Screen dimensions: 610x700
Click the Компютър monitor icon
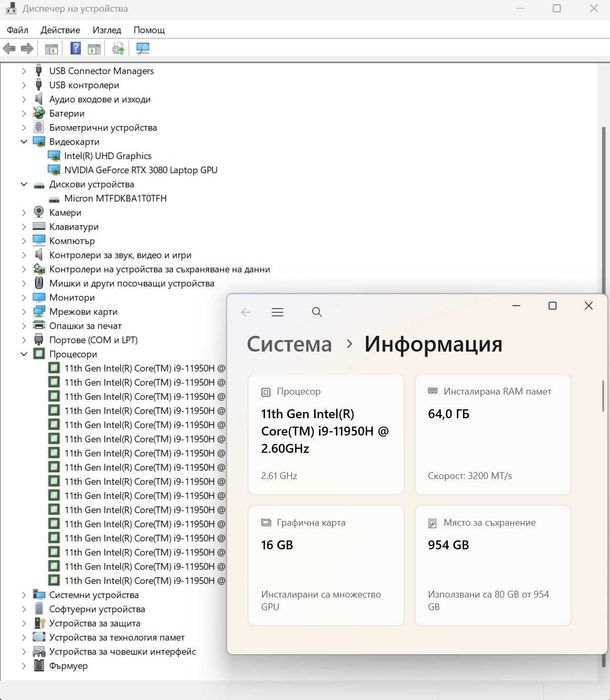coord(39,241)
